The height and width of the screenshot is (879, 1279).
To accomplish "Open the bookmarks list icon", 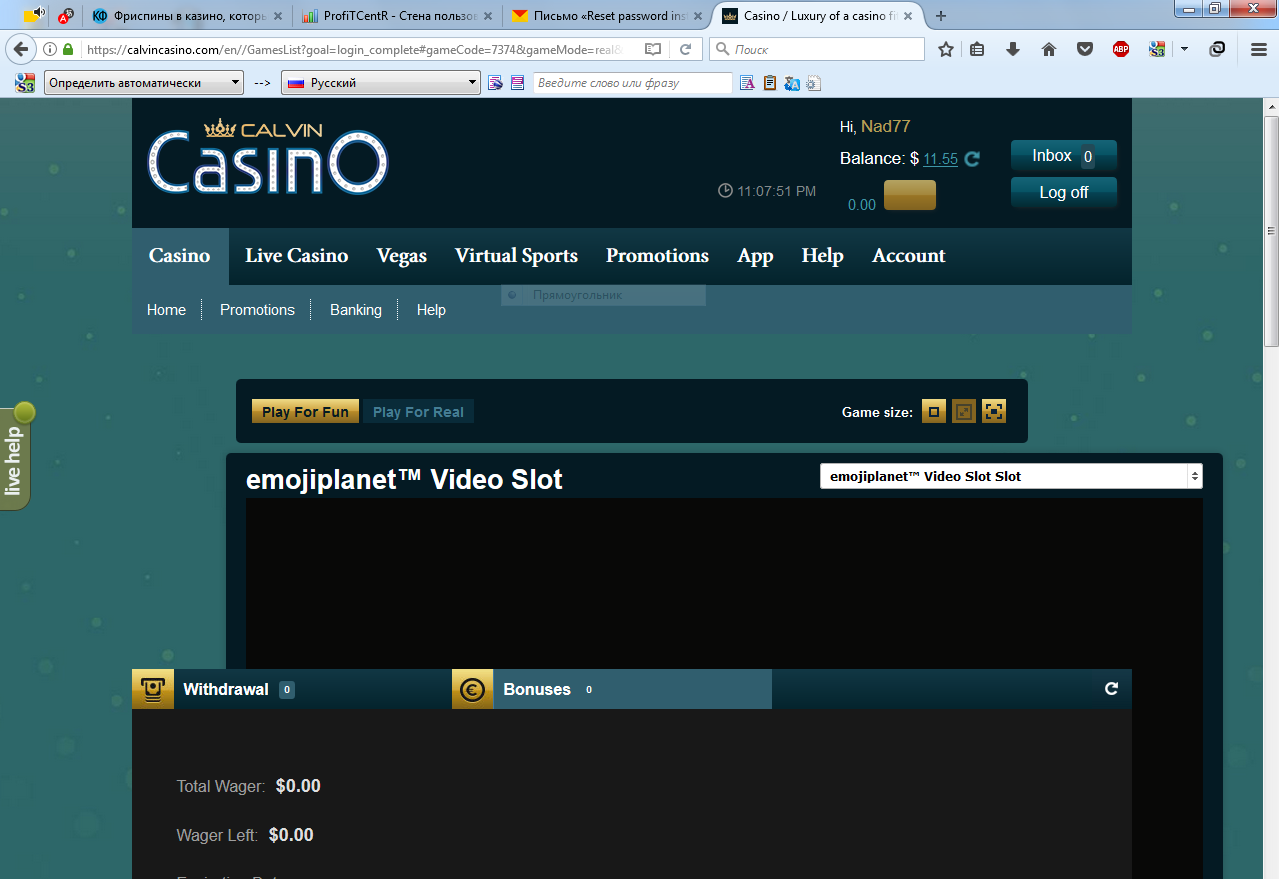I will 978,49.
